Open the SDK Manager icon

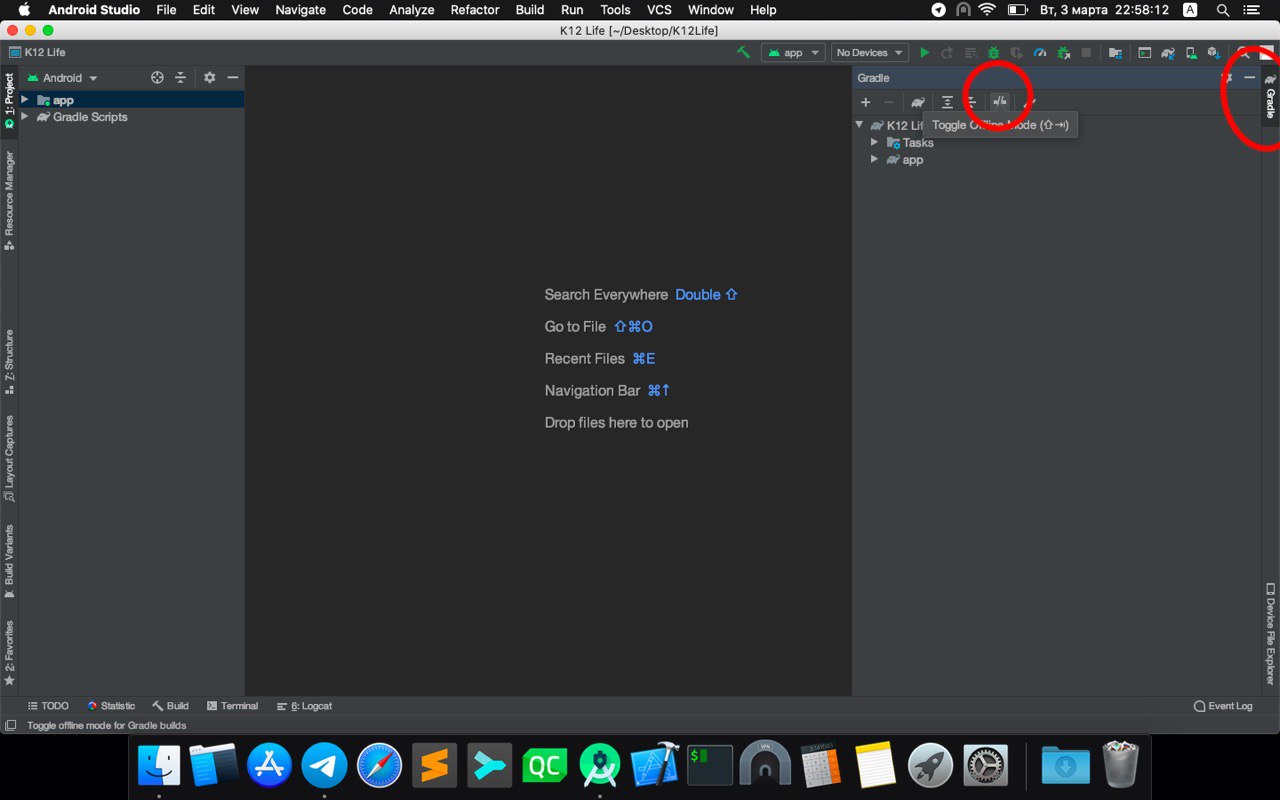pyautogui.click(x=1213, y=52)
